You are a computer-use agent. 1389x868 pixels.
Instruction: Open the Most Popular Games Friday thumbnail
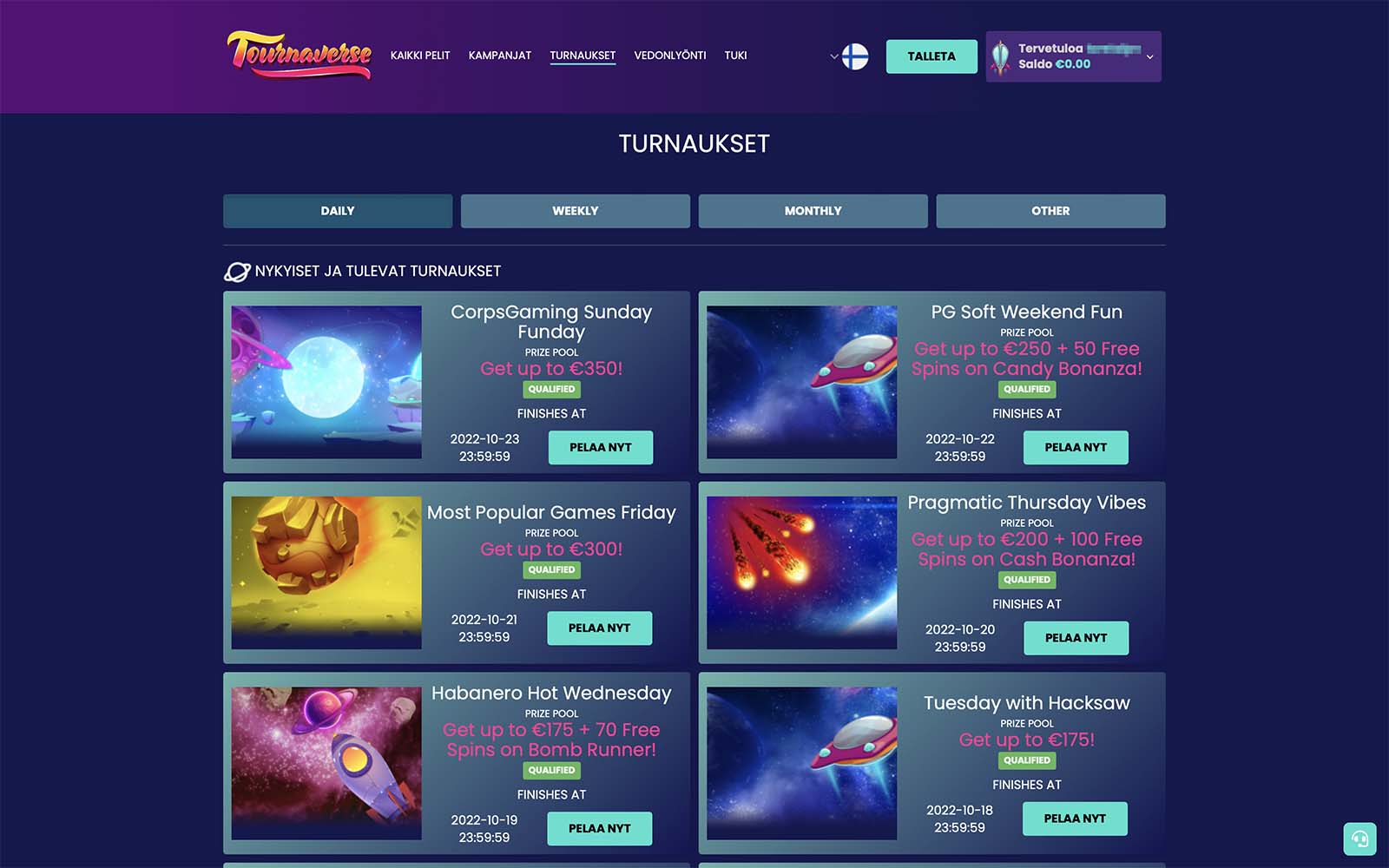pyautogui.click(x=326, y=573)
